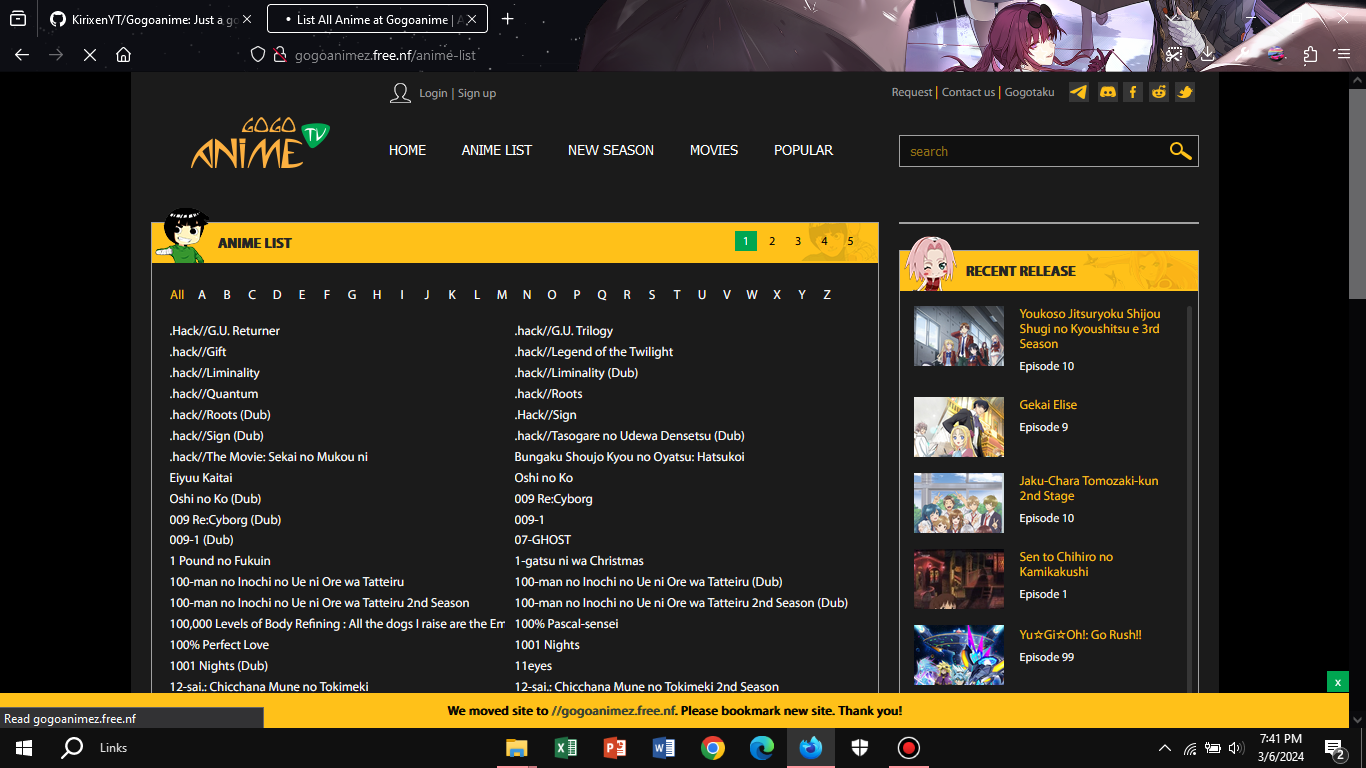Open Google Chrome from the taskbar
The width and height of the screenshot is (1366, 768).
click(x=712, y=748)
